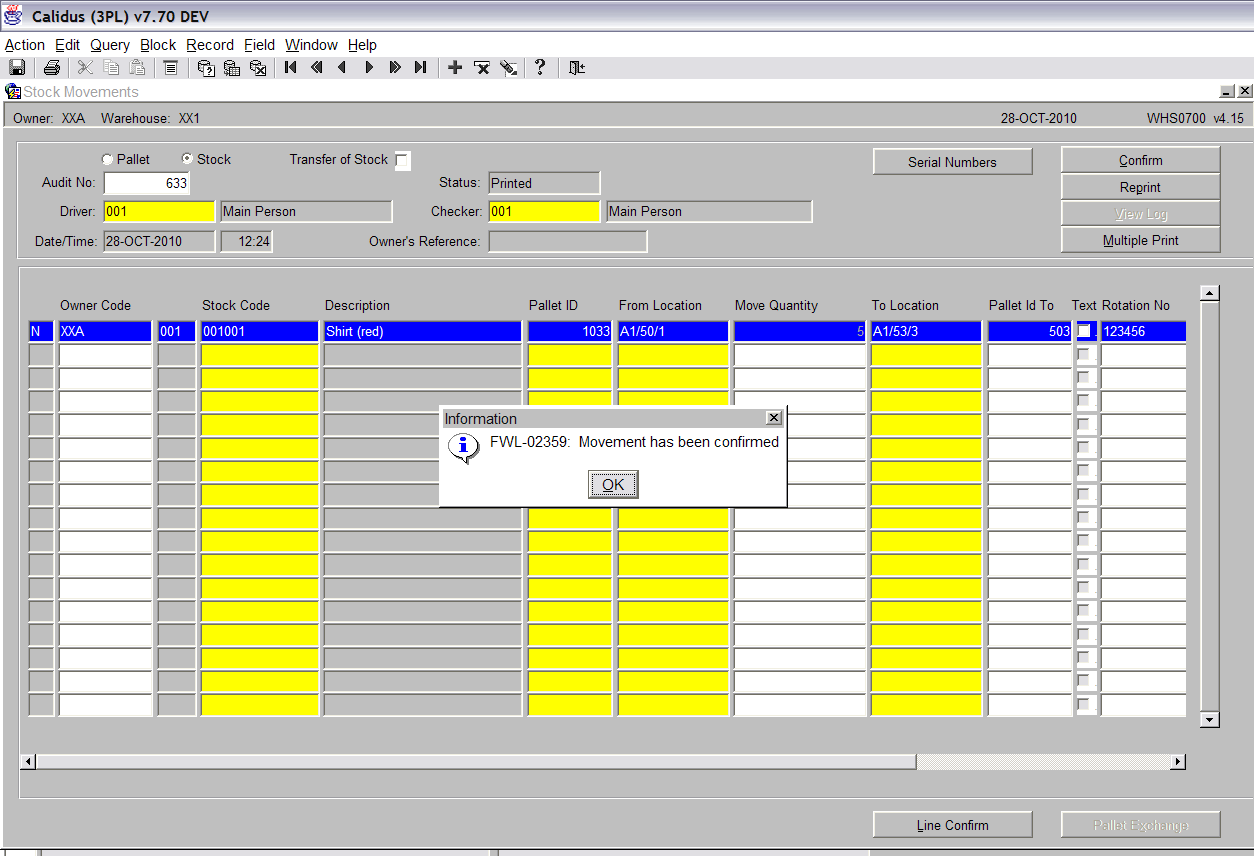Image resolution: width=1254 pixels, height=856 pixels.
Task: Click the Move Quantity cell showing 5
Action: pyautogui.click(x=799, y=331)
